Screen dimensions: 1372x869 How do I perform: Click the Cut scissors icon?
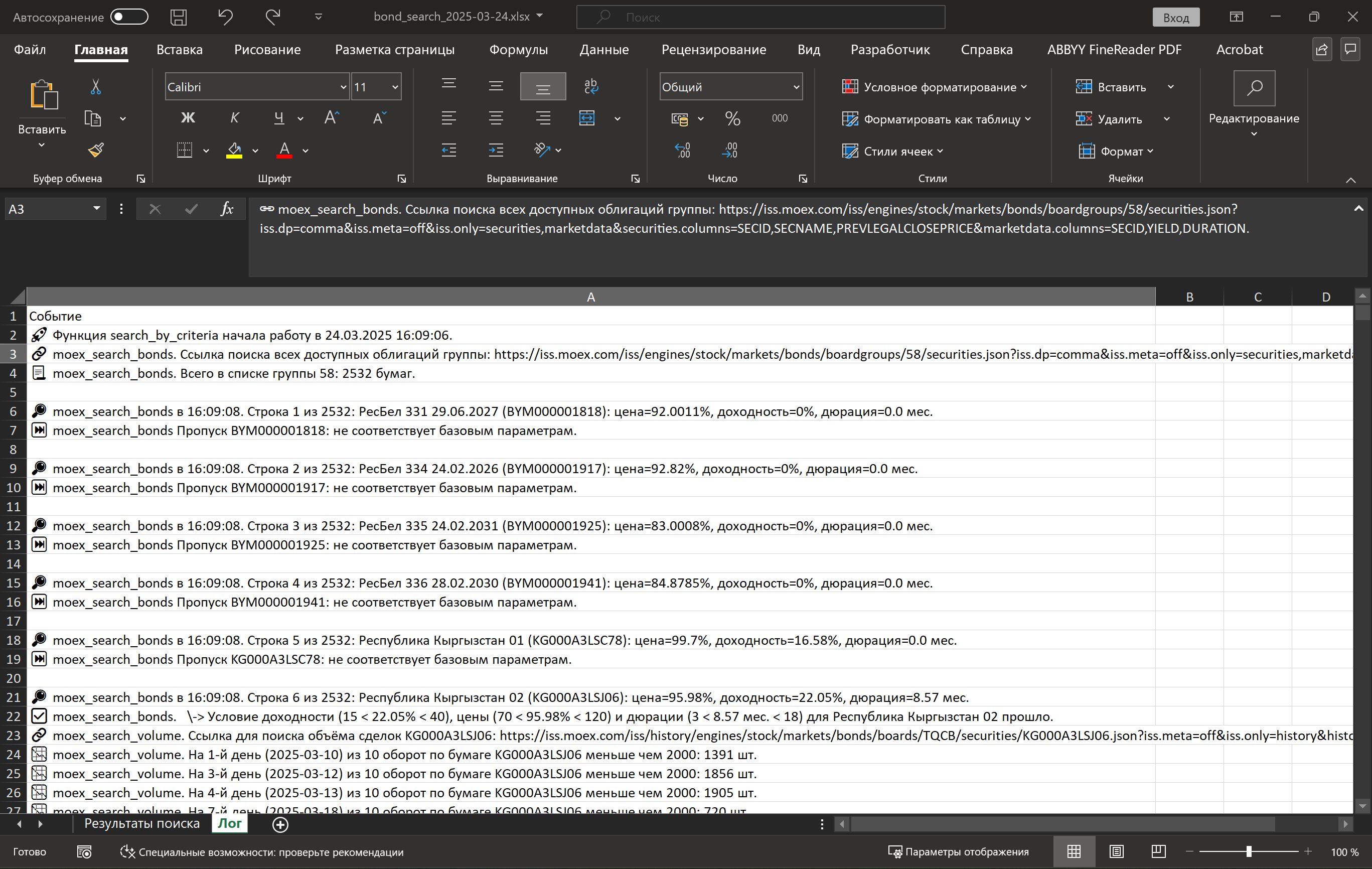tap(96, 87)
